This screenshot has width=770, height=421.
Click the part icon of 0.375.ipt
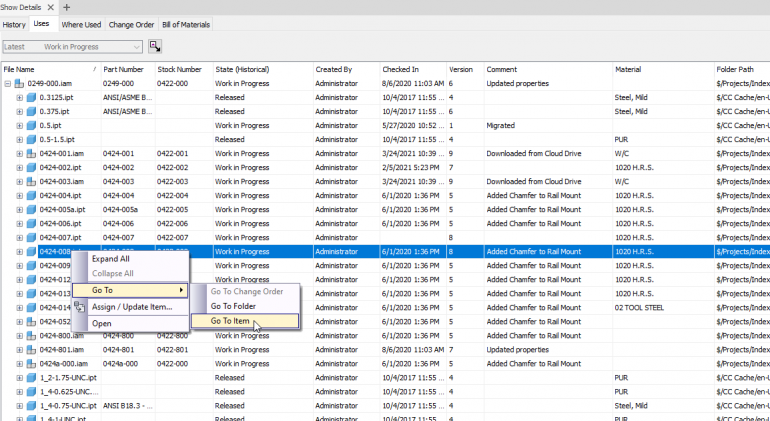pos(31,112)
